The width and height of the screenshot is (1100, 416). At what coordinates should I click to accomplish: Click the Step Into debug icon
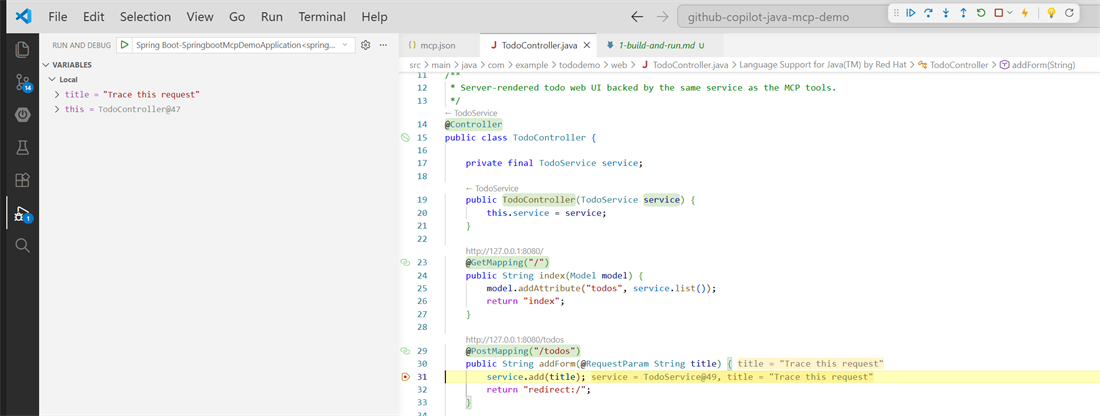[946, 13]
